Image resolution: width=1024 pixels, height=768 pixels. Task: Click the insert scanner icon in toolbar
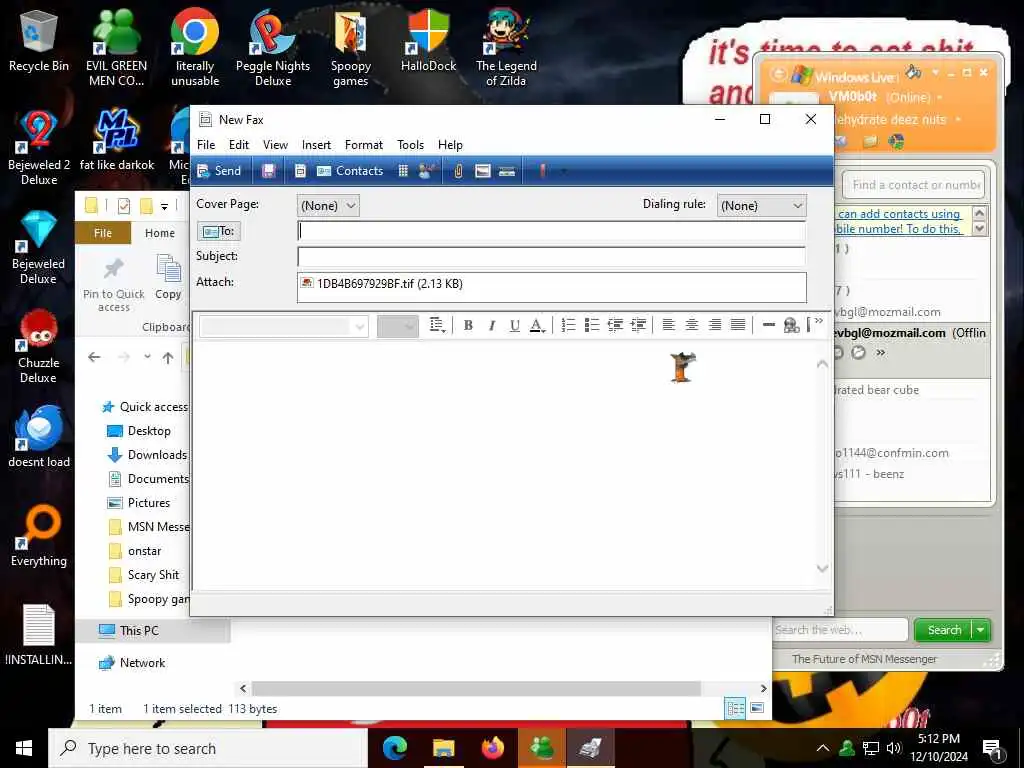coord(507,171)
